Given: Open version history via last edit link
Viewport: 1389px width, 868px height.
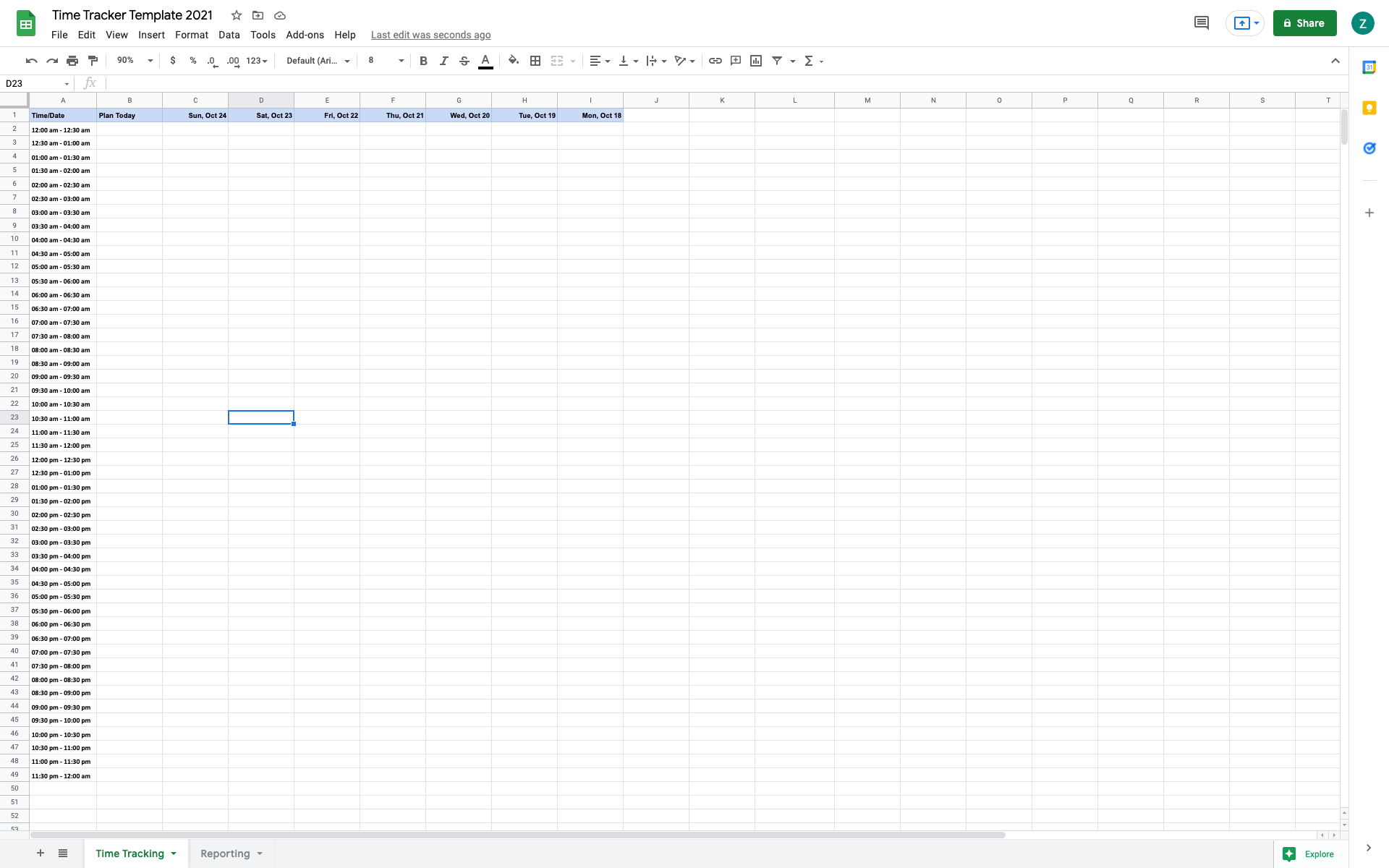Looking at the screenshot, I should [430, 35].
